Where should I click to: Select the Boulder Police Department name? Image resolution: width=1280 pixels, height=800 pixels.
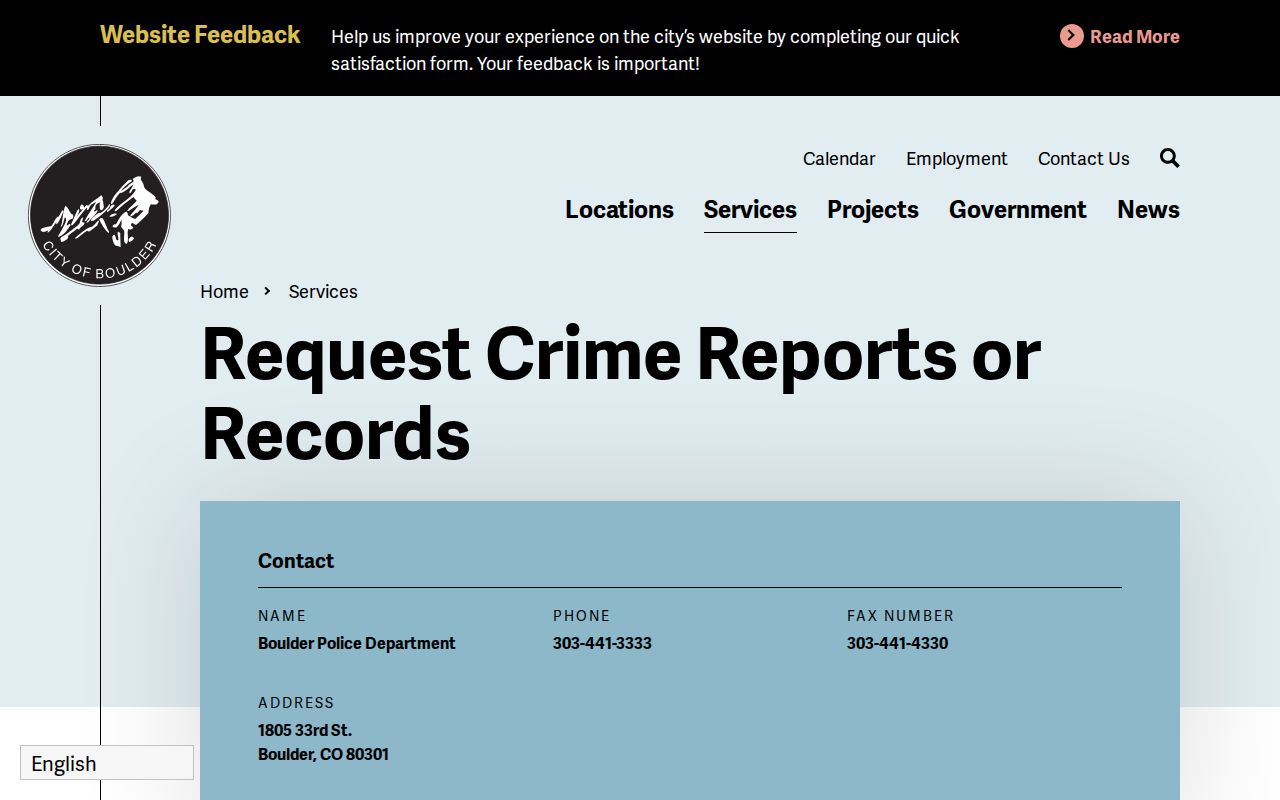[356, 643]
